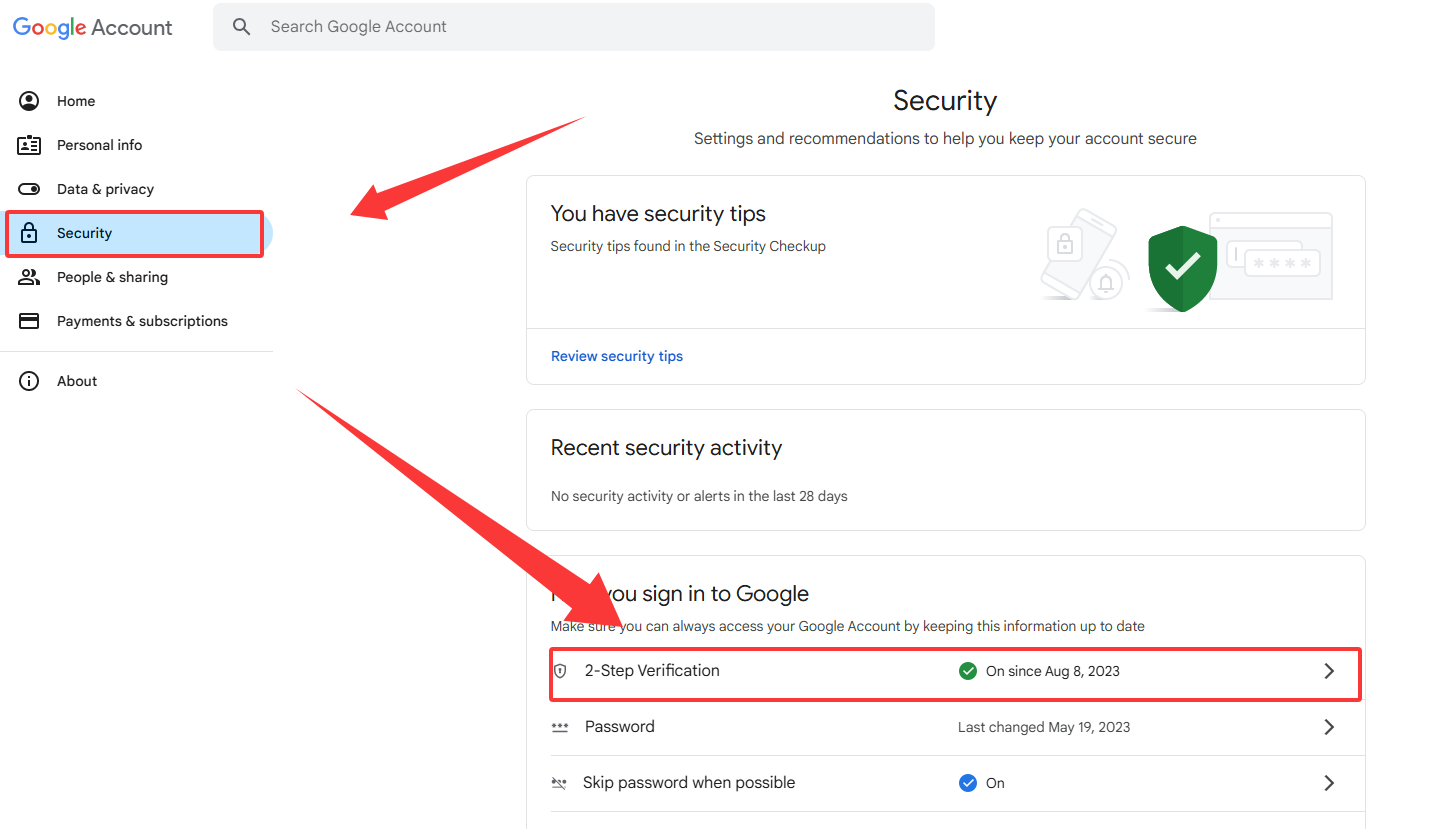Click the 2-Step Verification shield icon
Viewport: 1448px width, 829px height.
point(560,671)
